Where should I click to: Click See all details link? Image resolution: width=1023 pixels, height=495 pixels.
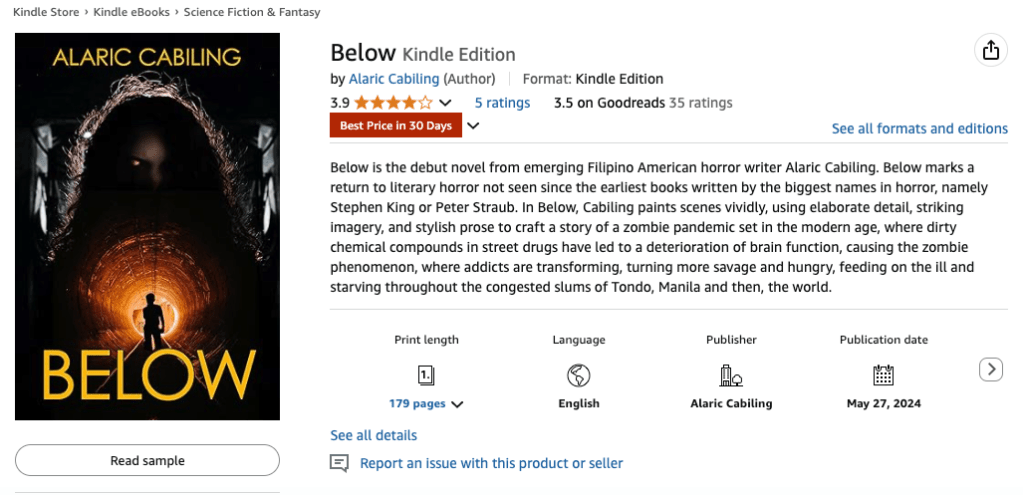[373, 435]
